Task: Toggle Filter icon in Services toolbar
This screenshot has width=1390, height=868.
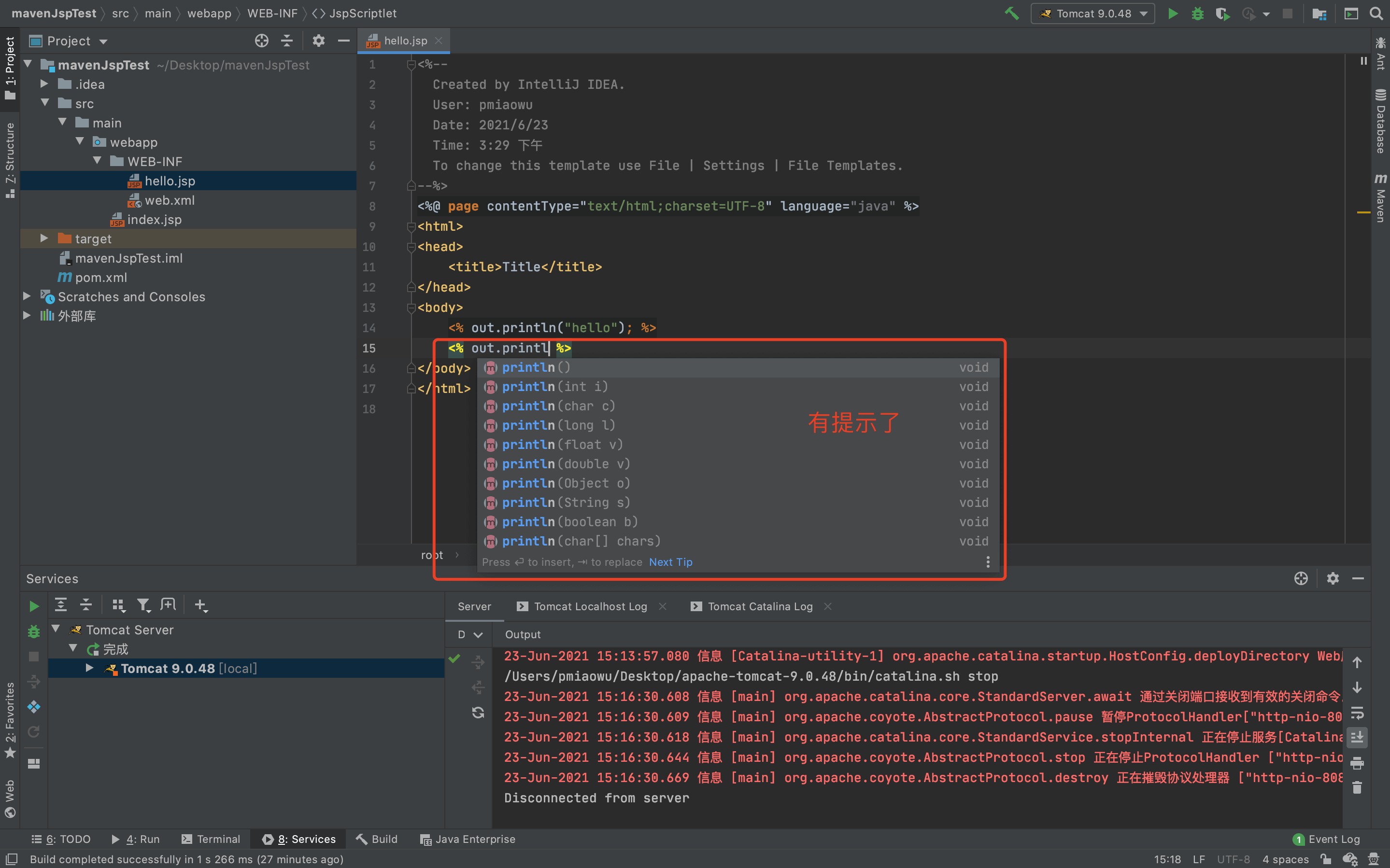Action: (143, 605)
